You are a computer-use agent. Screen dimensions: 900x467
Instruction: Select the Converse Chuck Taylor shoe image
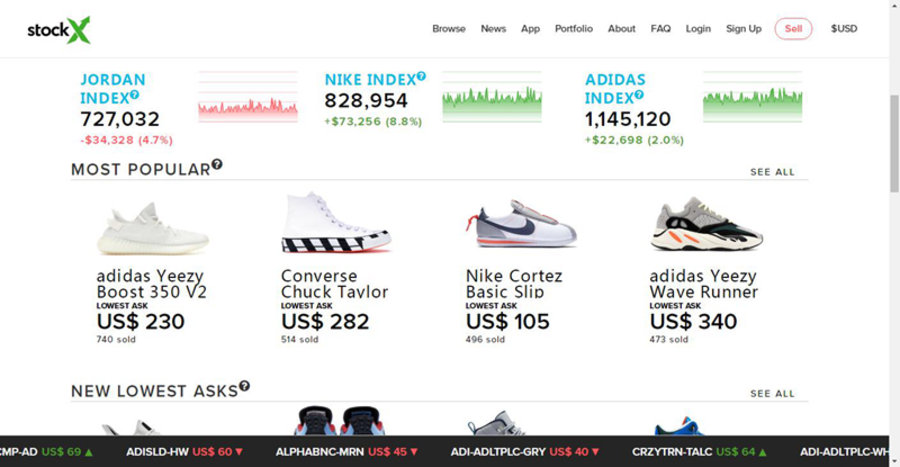336,222
